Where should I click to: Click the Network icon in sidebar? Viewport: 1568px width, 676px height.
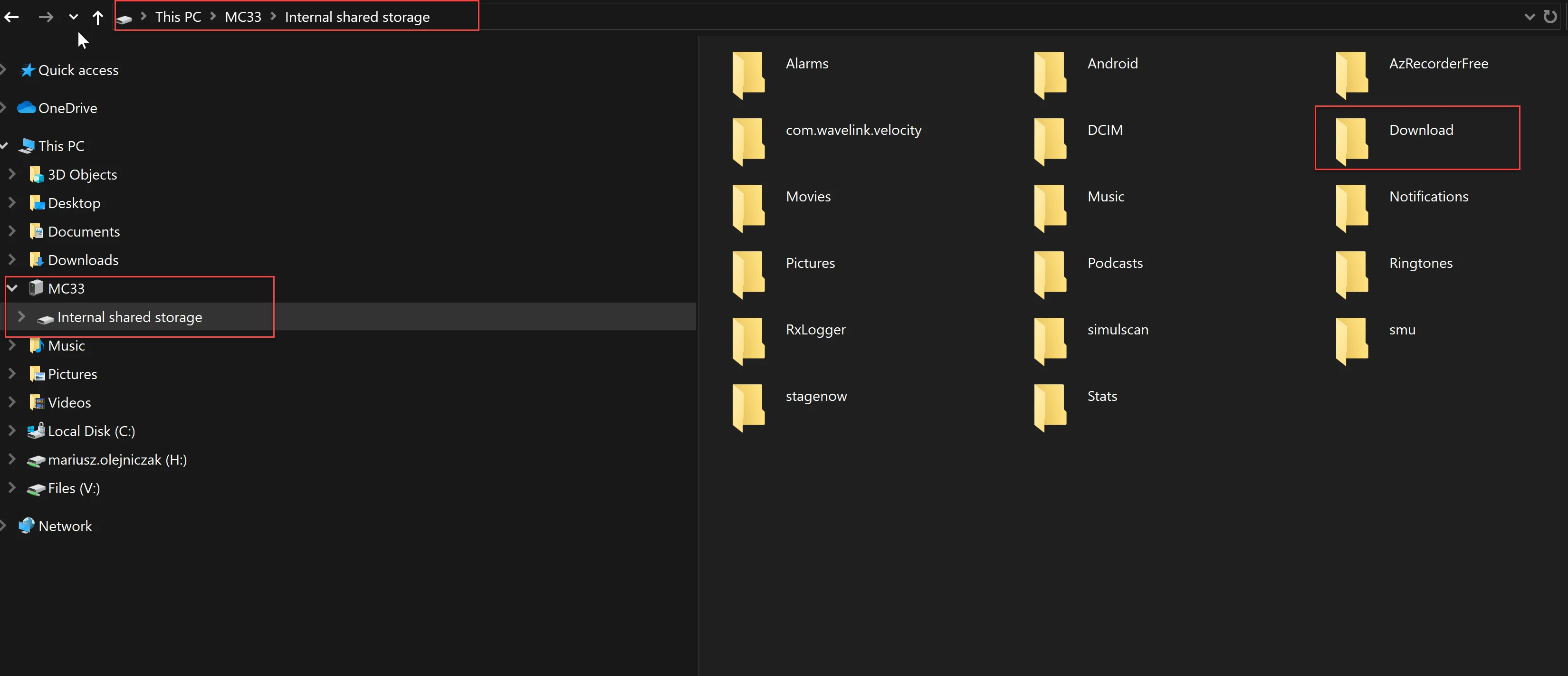click(26, 526)
